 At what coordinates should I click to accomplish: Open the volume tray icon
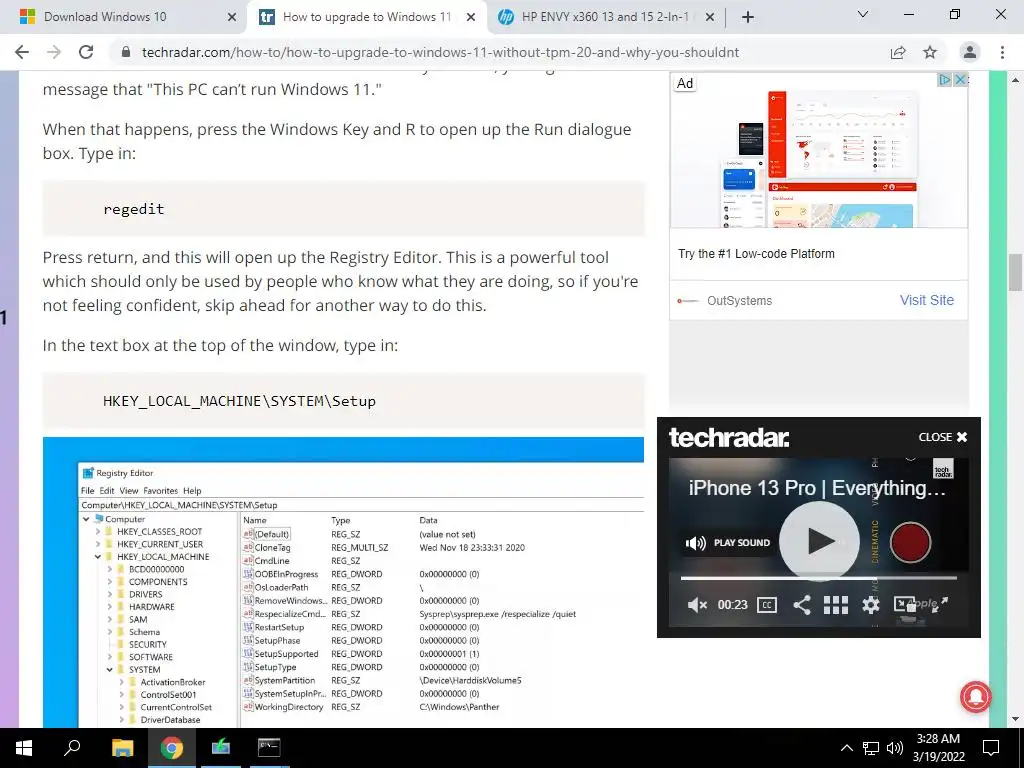(x=895, y=748)
